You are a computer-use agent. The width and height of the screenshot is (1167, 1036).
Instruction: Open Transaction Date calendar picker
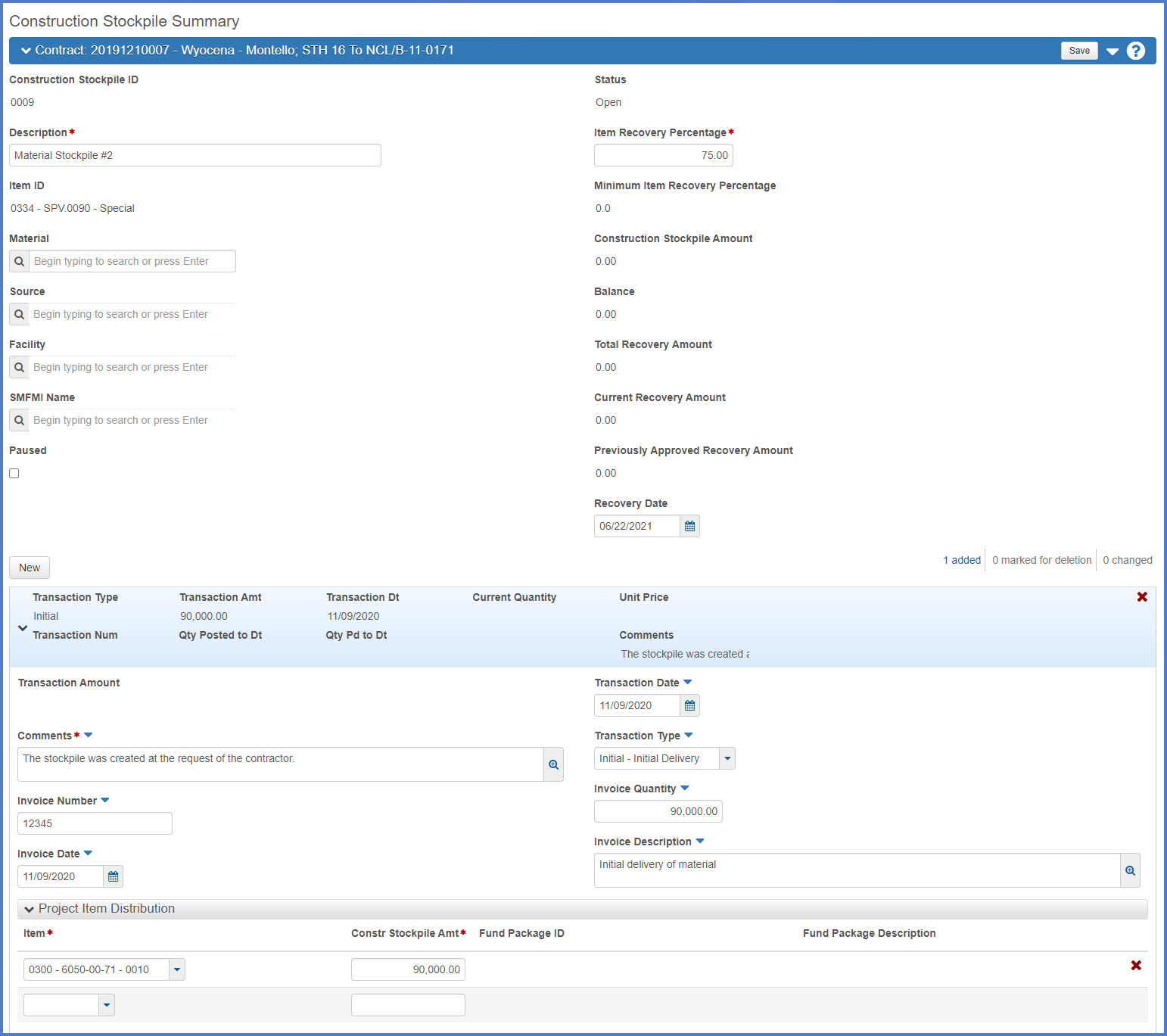tap(689, 705)
